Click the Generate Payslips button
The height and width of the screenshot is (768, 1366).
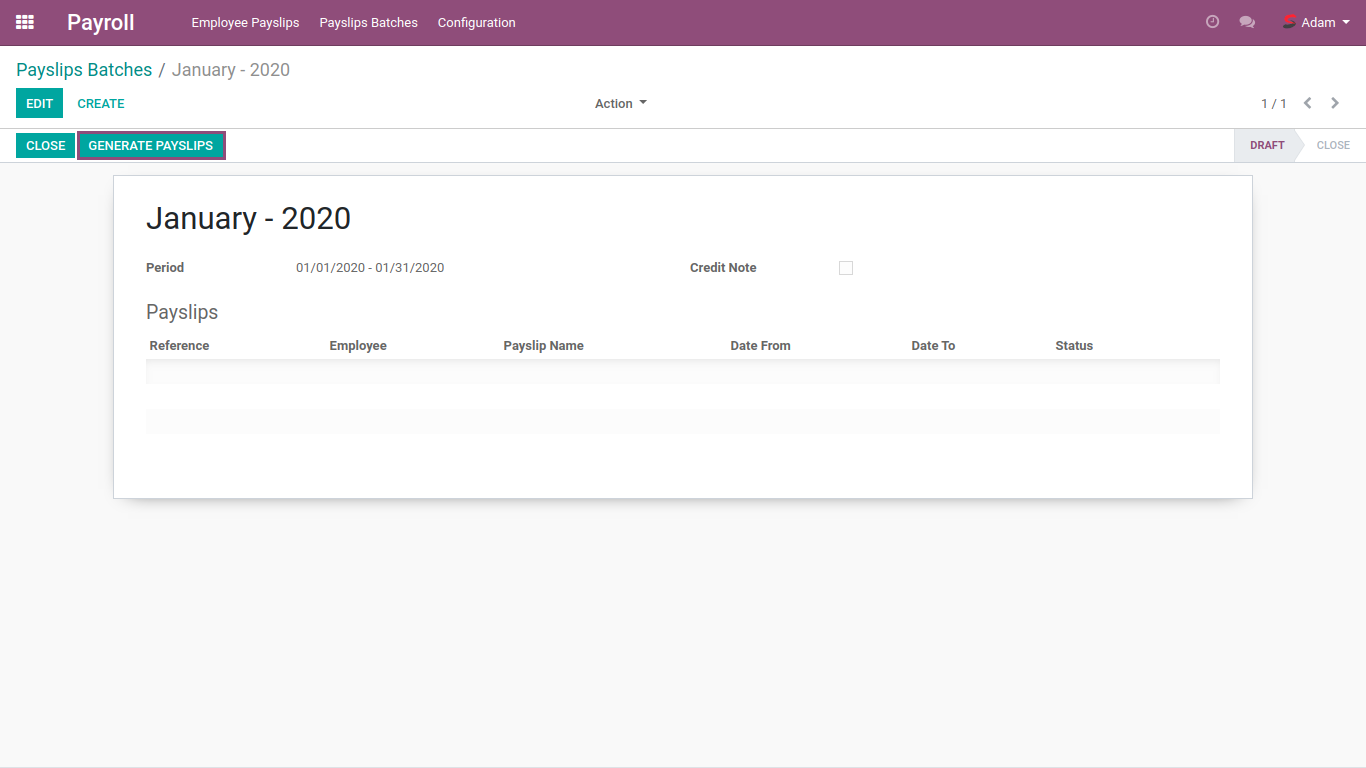click(151, 145)
